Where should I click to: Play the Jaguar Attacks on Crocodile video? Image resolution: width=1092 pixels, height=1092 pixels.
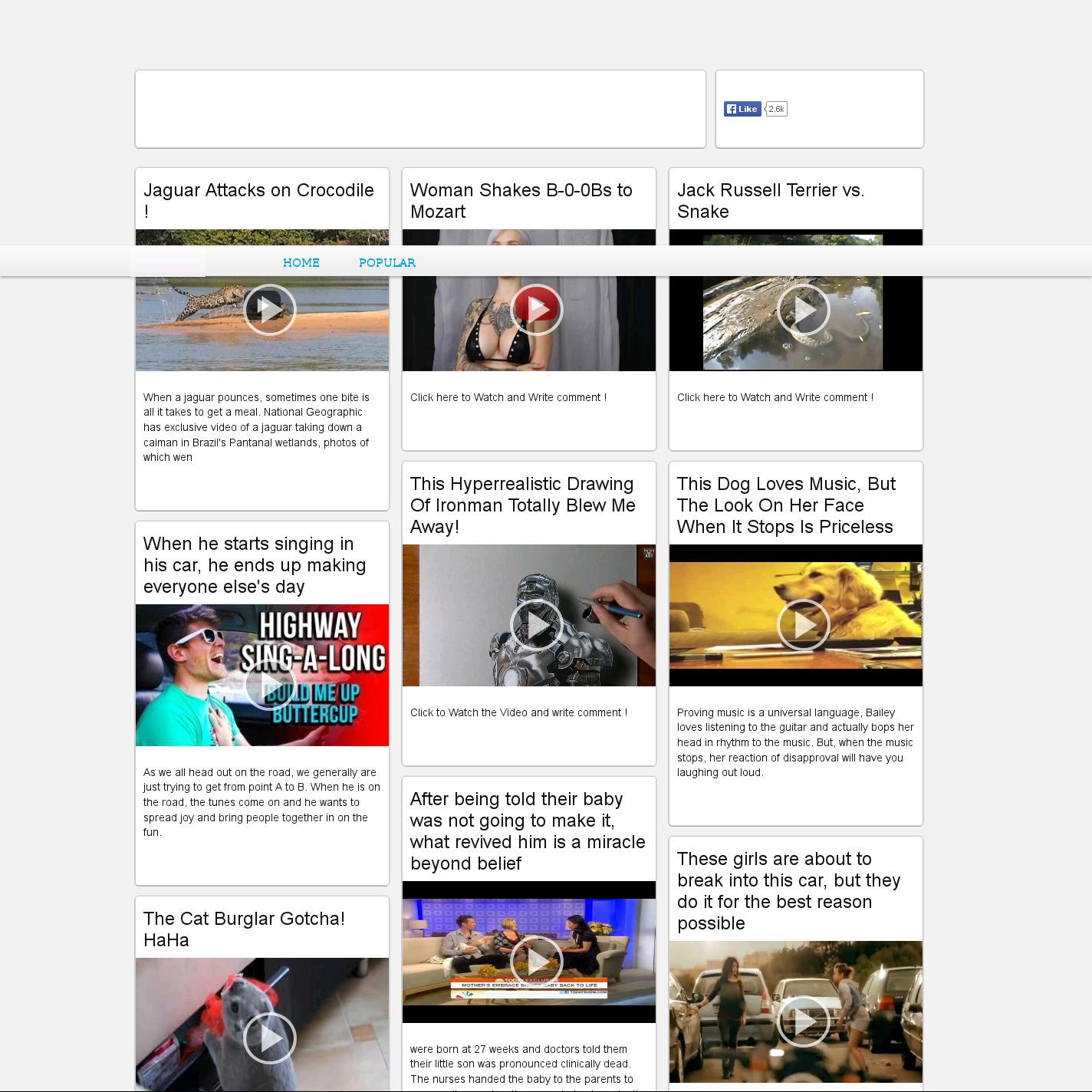pyautogui.click(x=269, y=310)
